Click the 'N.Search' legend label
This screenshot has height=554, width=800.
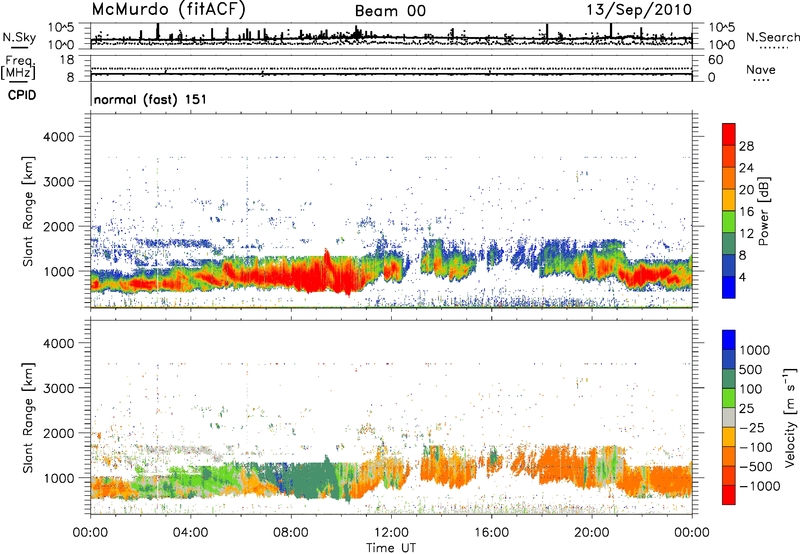pos(772,37)
